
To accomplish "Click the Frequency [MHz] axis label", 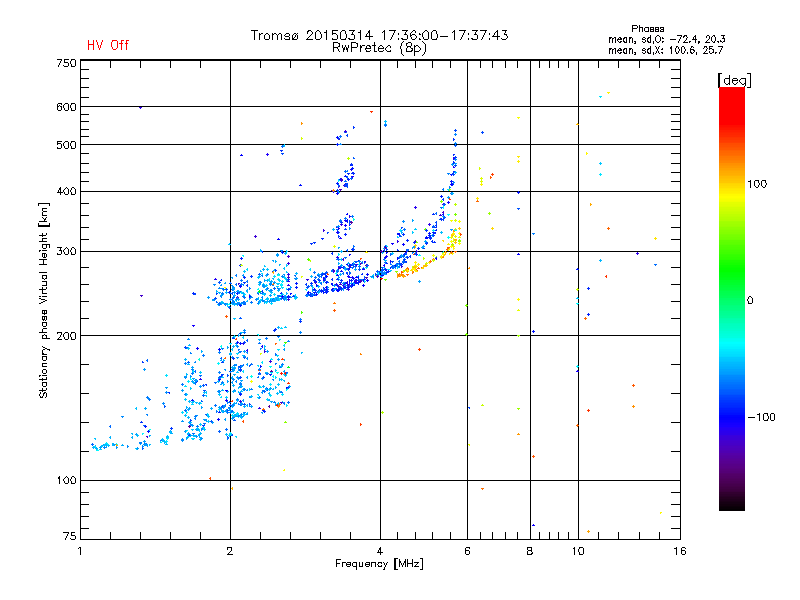I will point(379,564).
